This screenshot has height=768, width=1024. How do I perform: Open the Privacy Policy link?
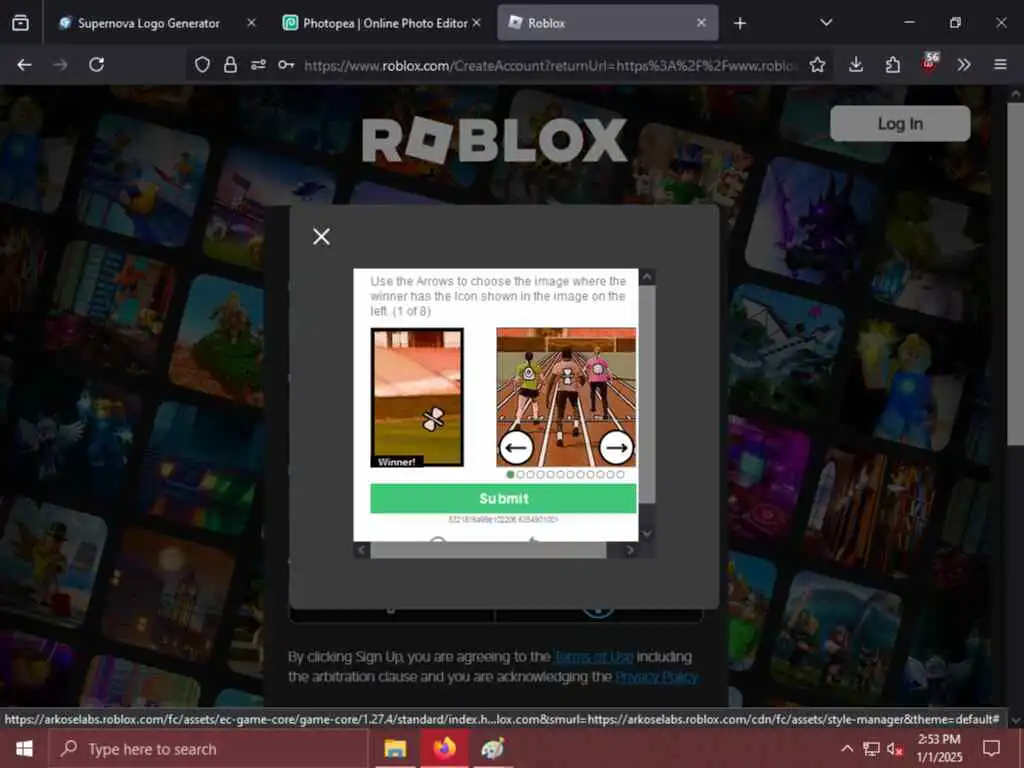[x=657, y=677]
